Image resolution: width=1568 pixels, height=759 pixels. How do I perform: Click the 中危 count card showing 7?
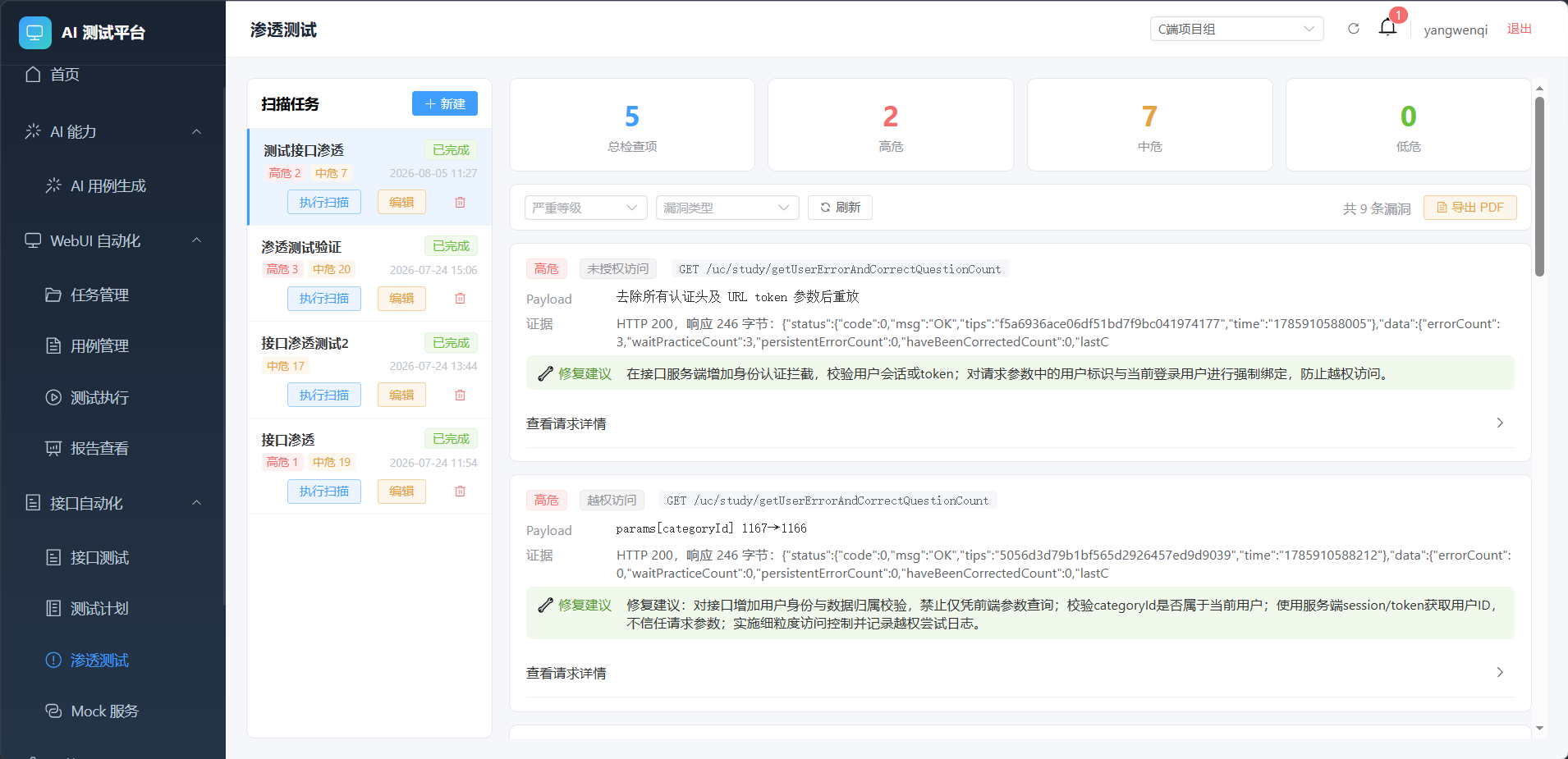click(1150, 125)
